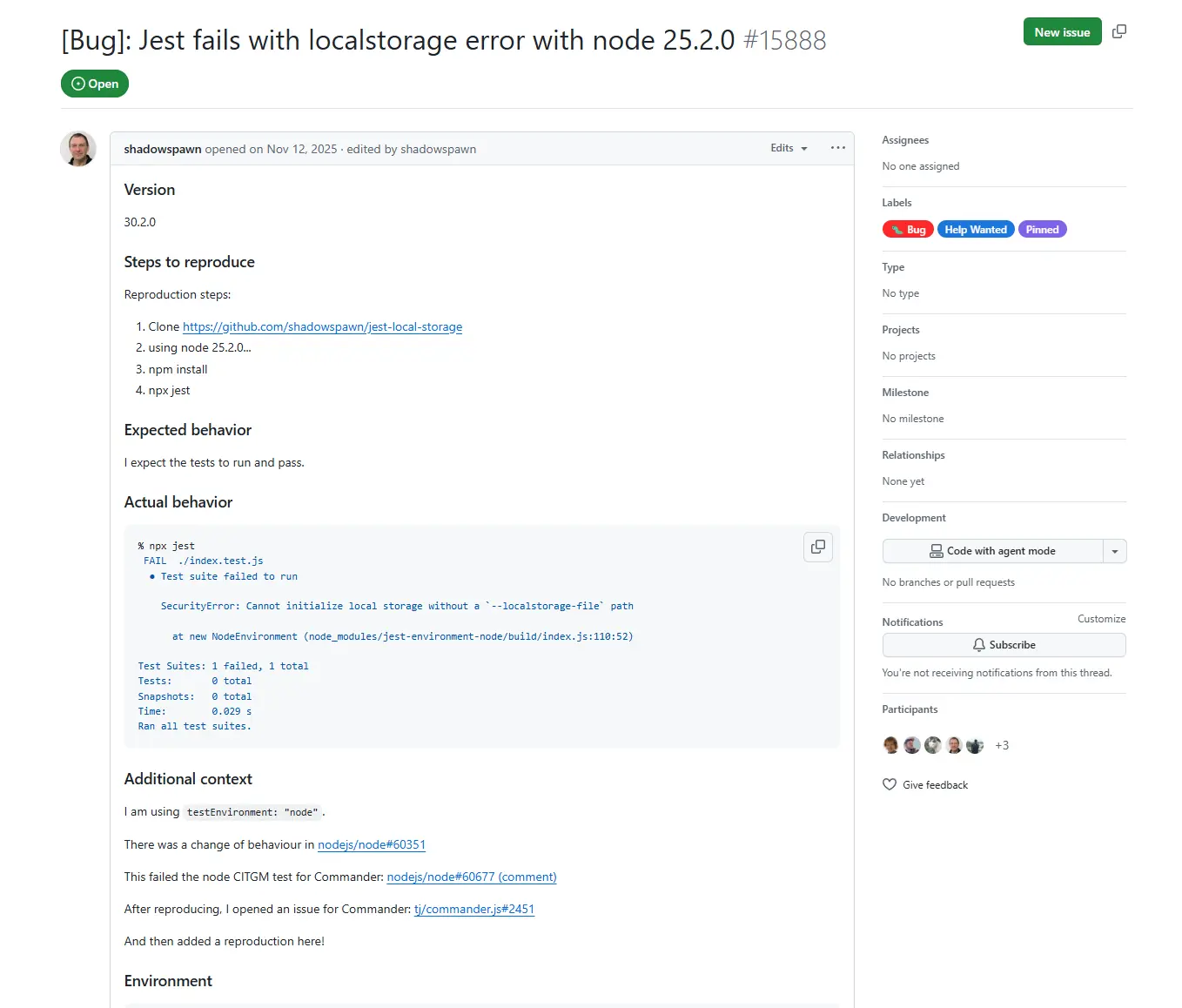Expand the Code with agent mode options
Screen dimensions: 1182x1008
point(1113,551)
